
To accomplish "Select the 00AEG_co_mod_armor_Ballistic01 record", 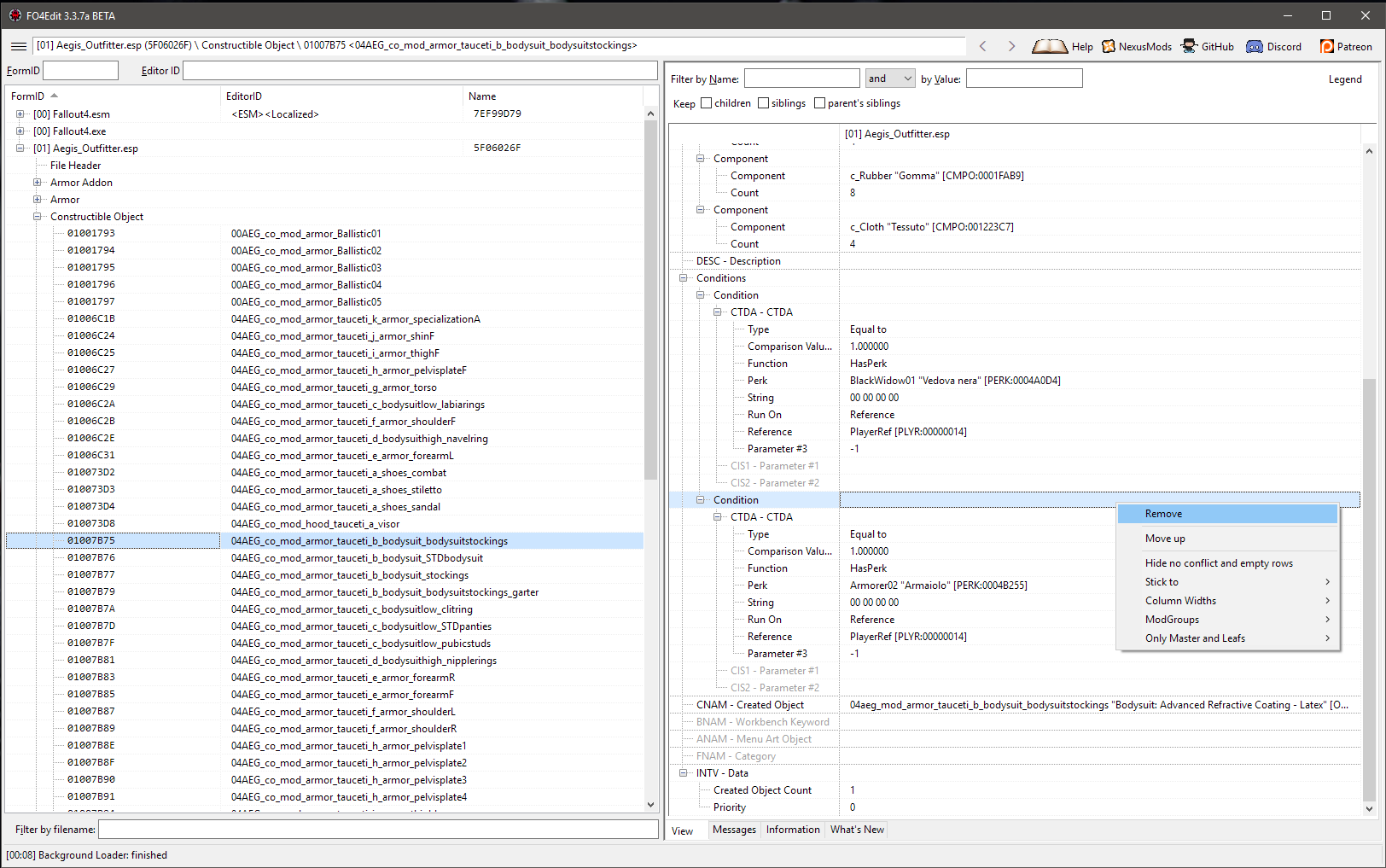I will click(324, 234).
